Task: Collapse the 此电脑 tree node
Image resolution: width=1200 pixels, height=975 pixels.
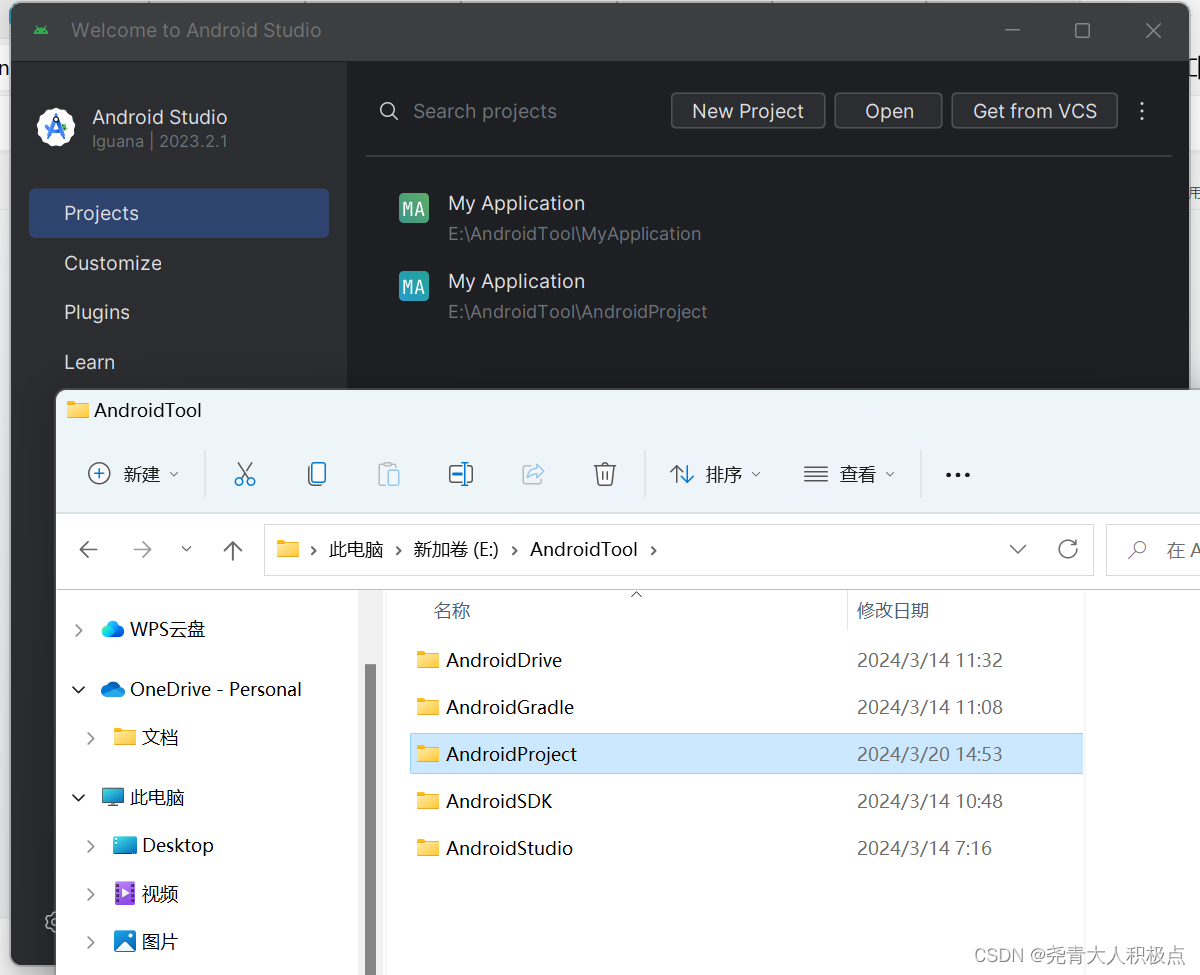Action: 79,797
